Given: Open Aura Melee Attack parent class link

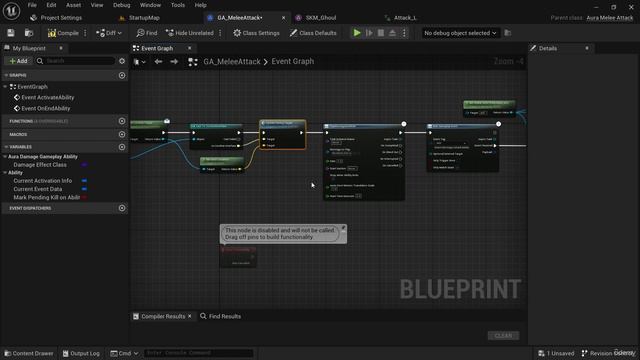Looking at the screenshot, I should (610, 18).
